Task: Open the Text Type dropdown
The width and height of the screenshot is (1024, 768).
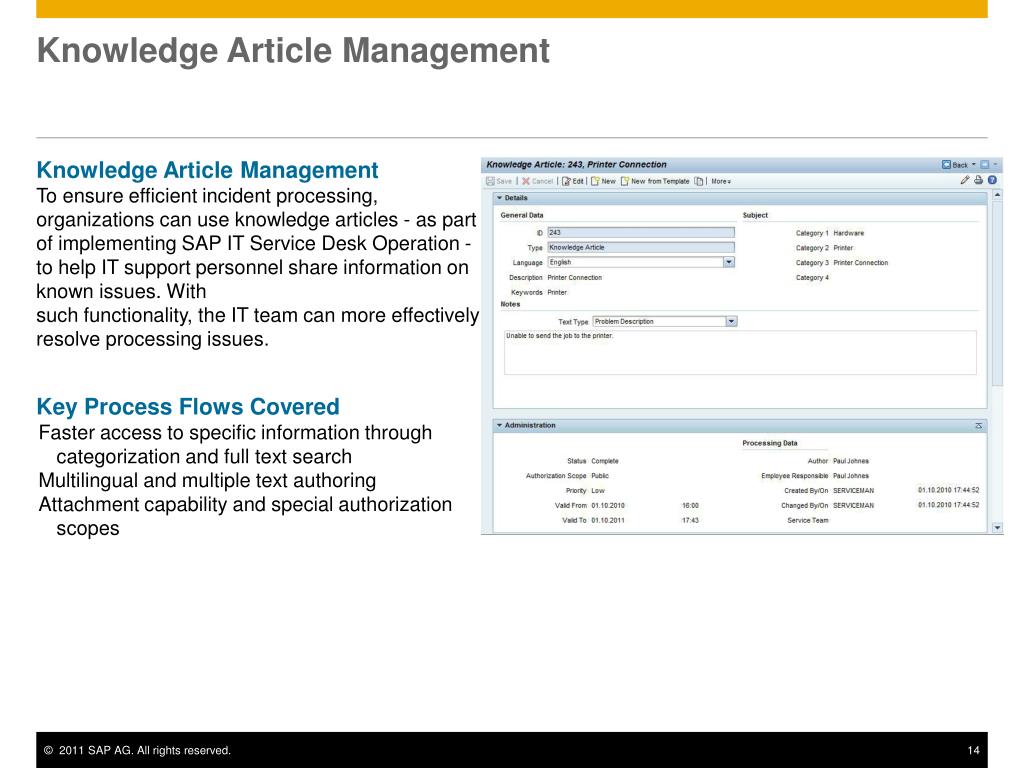Action: (731, 321)
